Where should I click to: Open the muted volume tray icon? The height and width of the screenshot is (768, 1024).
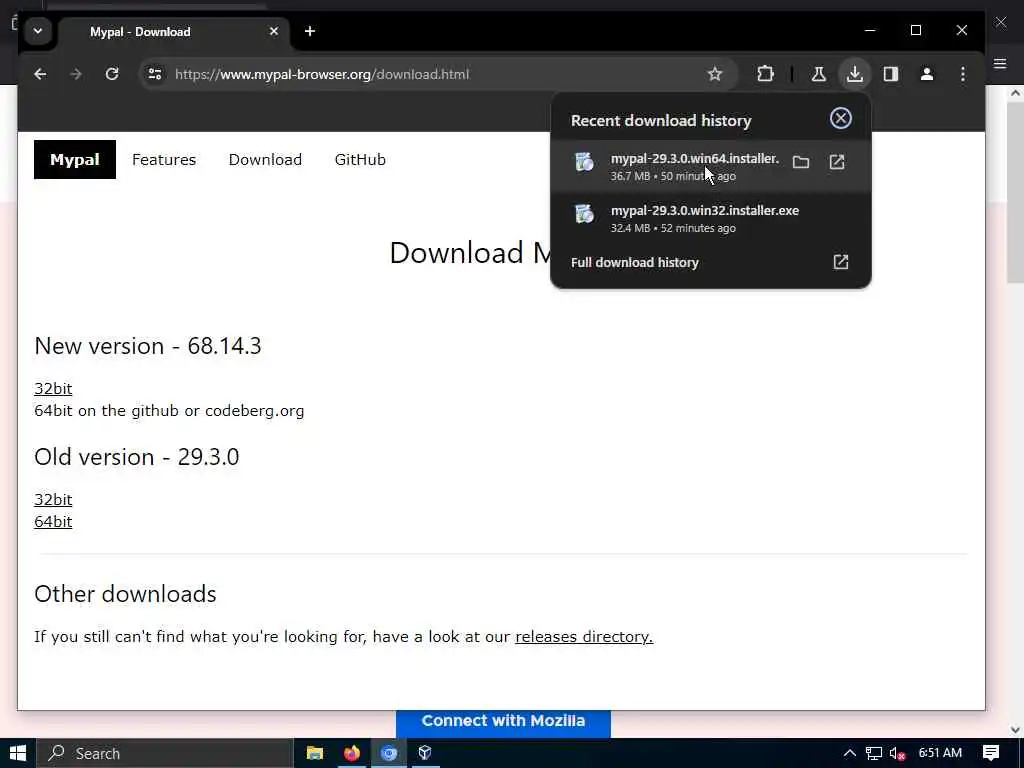[898, 753]
